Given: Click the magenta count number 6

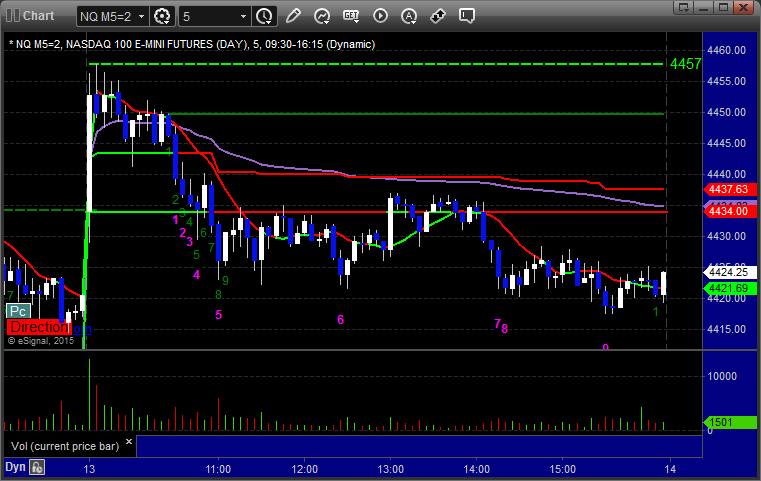Looking at the screenshot, I should 340,319.
